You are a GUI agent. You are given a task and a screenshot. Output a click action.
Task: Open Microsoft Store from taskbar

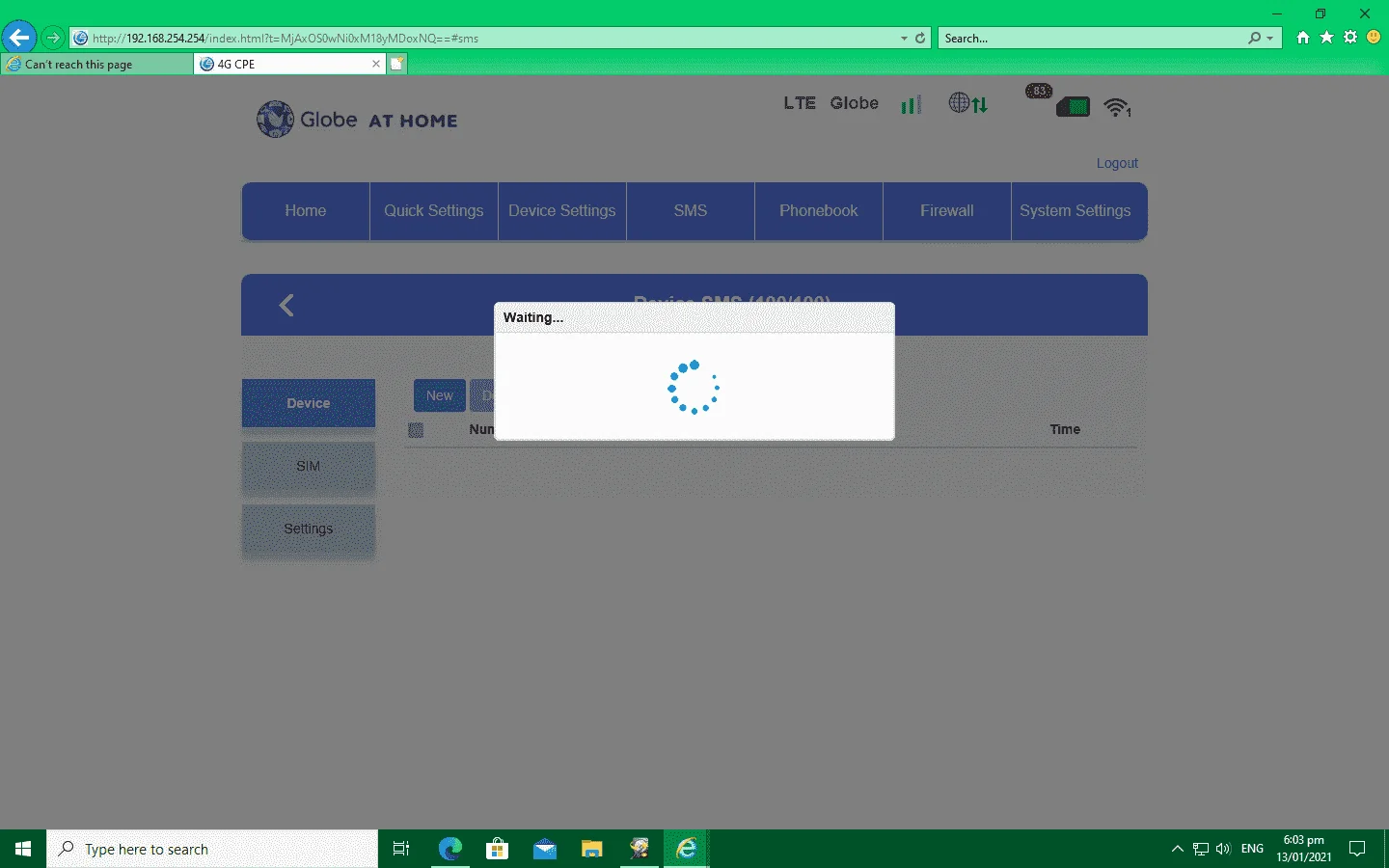(x=498, y=849)
